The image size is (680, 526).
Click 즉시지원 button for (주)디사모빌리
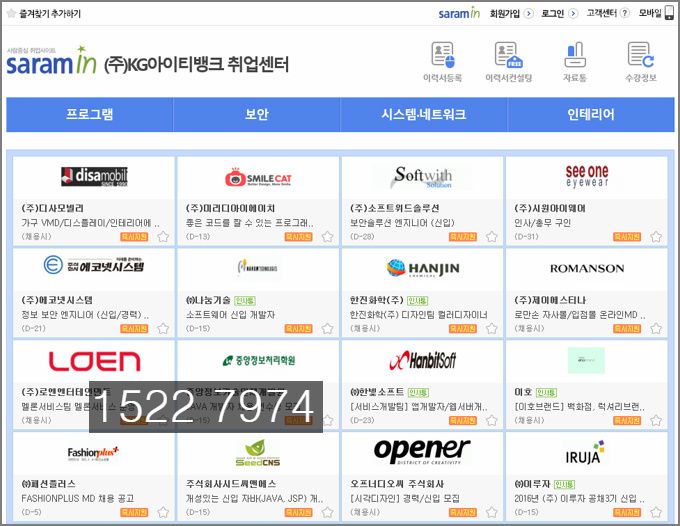134,237
